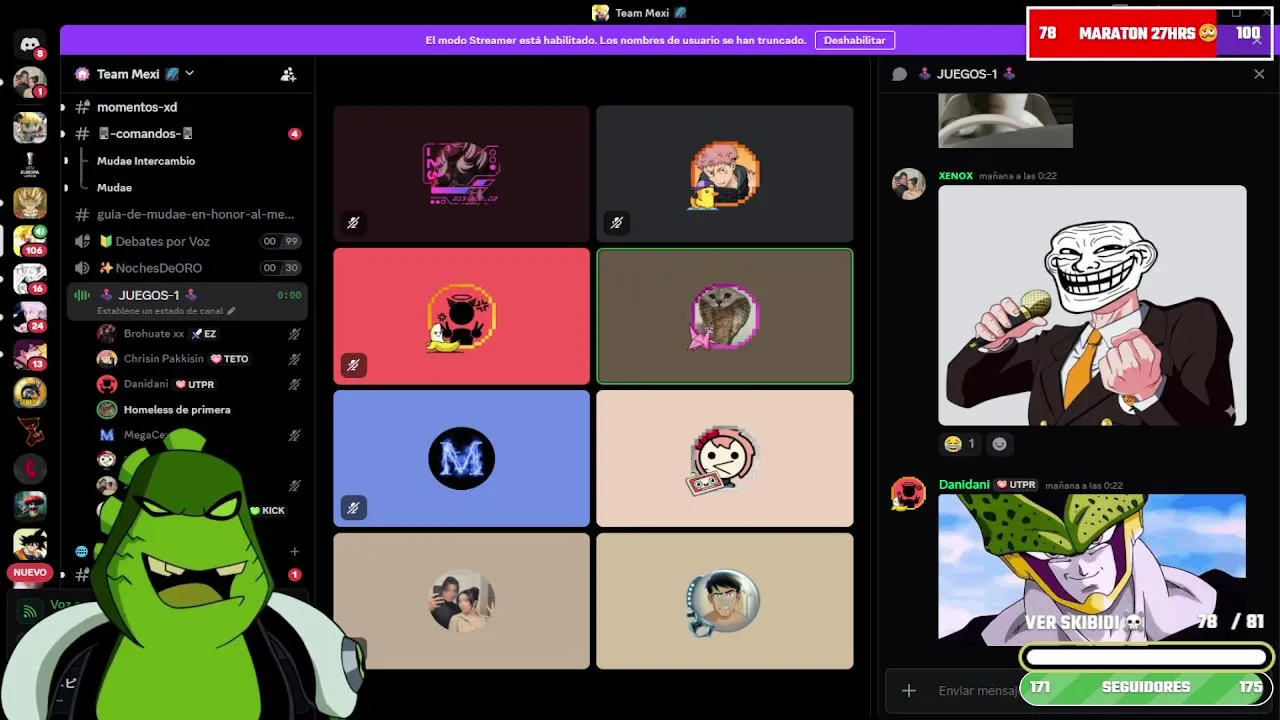
Task: Select the green-bordered cat avatar tile
Action: click(725, 316)
